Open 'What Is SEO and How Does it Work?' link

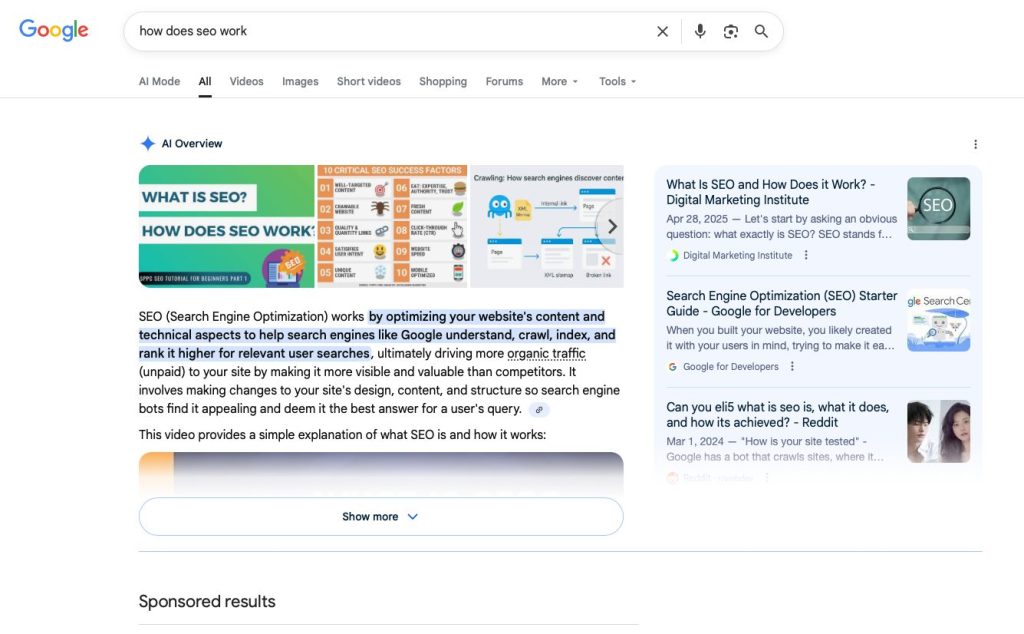771,193
